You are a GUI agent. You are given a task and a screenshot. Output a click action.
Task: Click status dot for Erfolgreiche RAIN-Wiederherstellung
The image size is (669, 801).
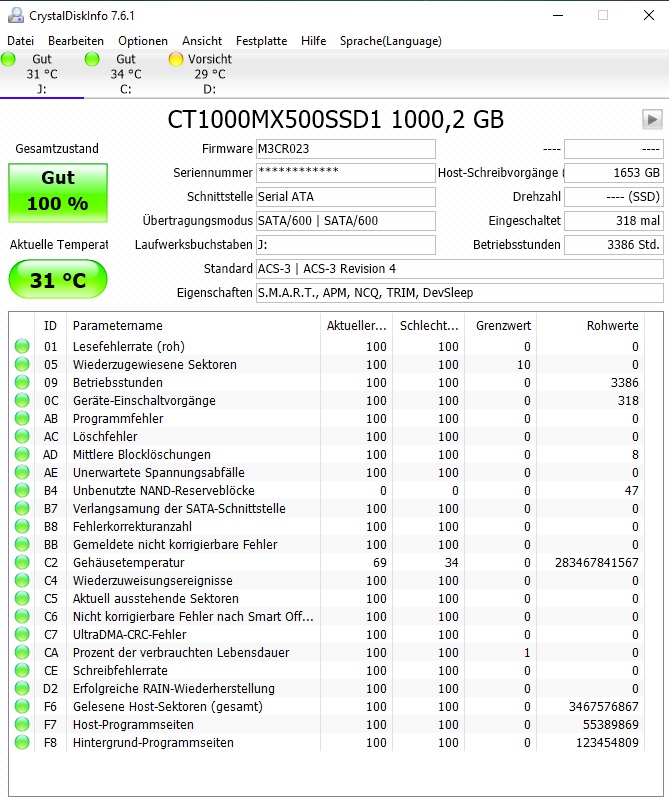tap(22, 688)
